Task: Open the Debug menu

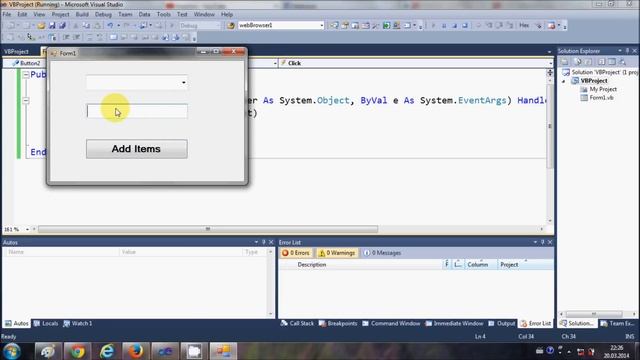Action: (x=103, y=14)
